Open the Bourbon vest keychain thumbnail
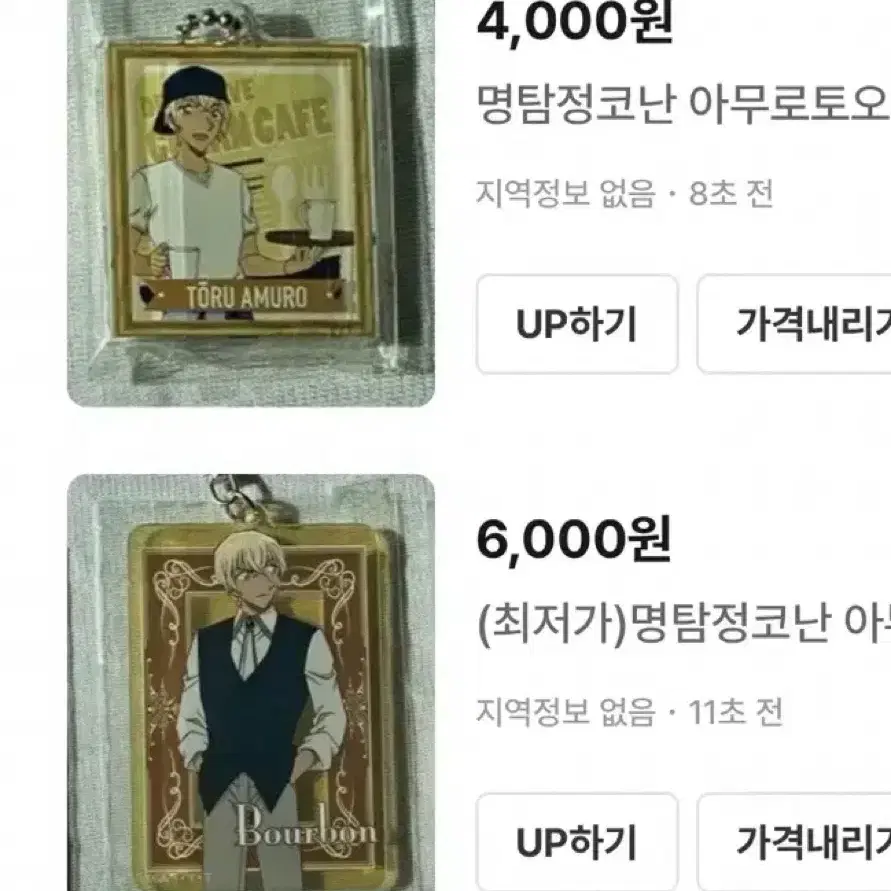 pyautogui.click(x=251, y=682)
